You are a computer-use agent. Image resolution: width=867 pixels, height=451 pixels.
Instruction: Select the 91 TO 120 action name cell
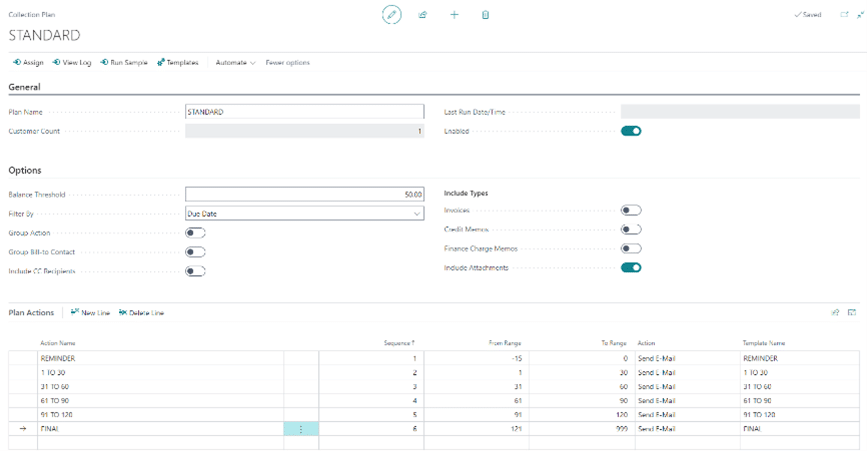(160, 415)
